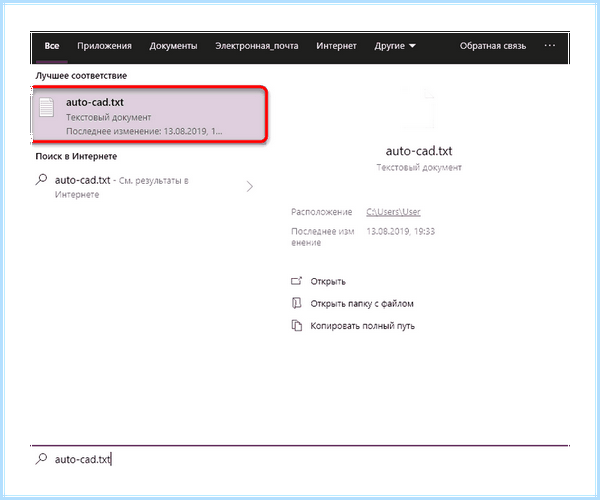The height and width of the screenshot is (500, 600).
Task: Switch to the Все tab
Action: (52, 46)
